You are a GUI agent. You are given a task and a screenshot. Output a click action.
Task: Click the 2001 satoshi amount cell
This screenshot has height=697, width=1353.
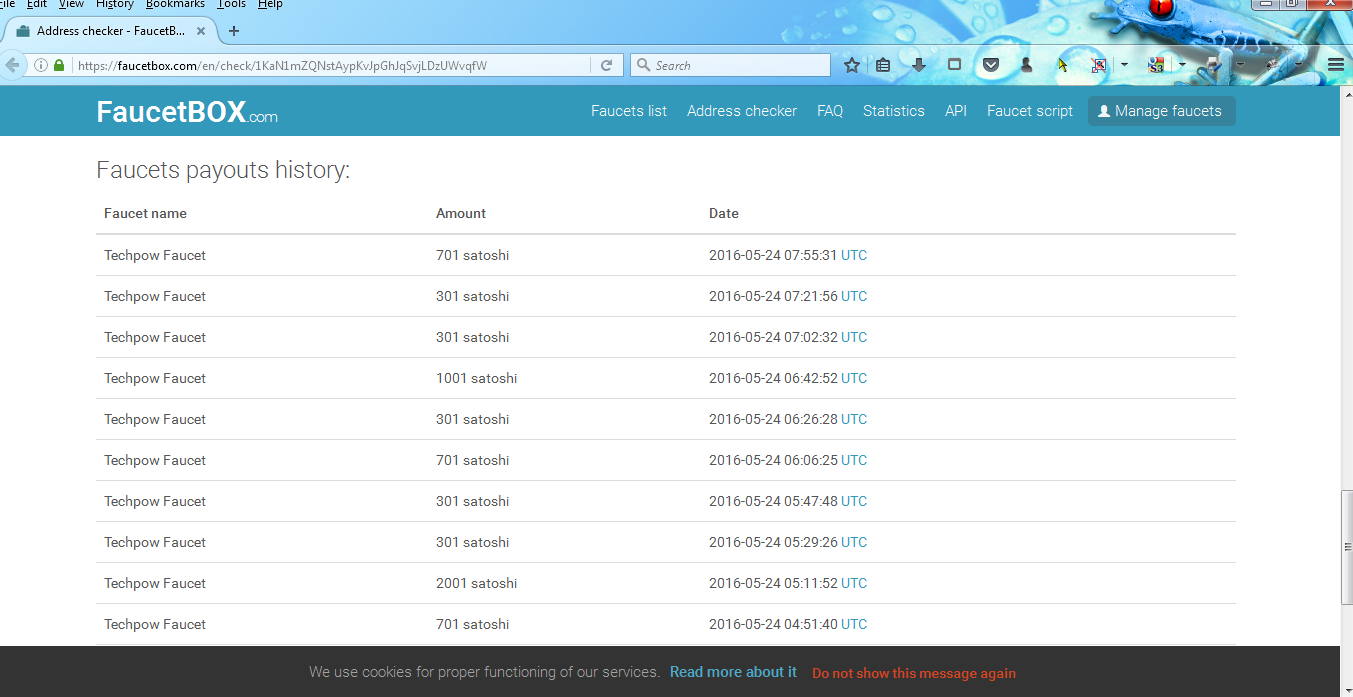pos(476,583)
